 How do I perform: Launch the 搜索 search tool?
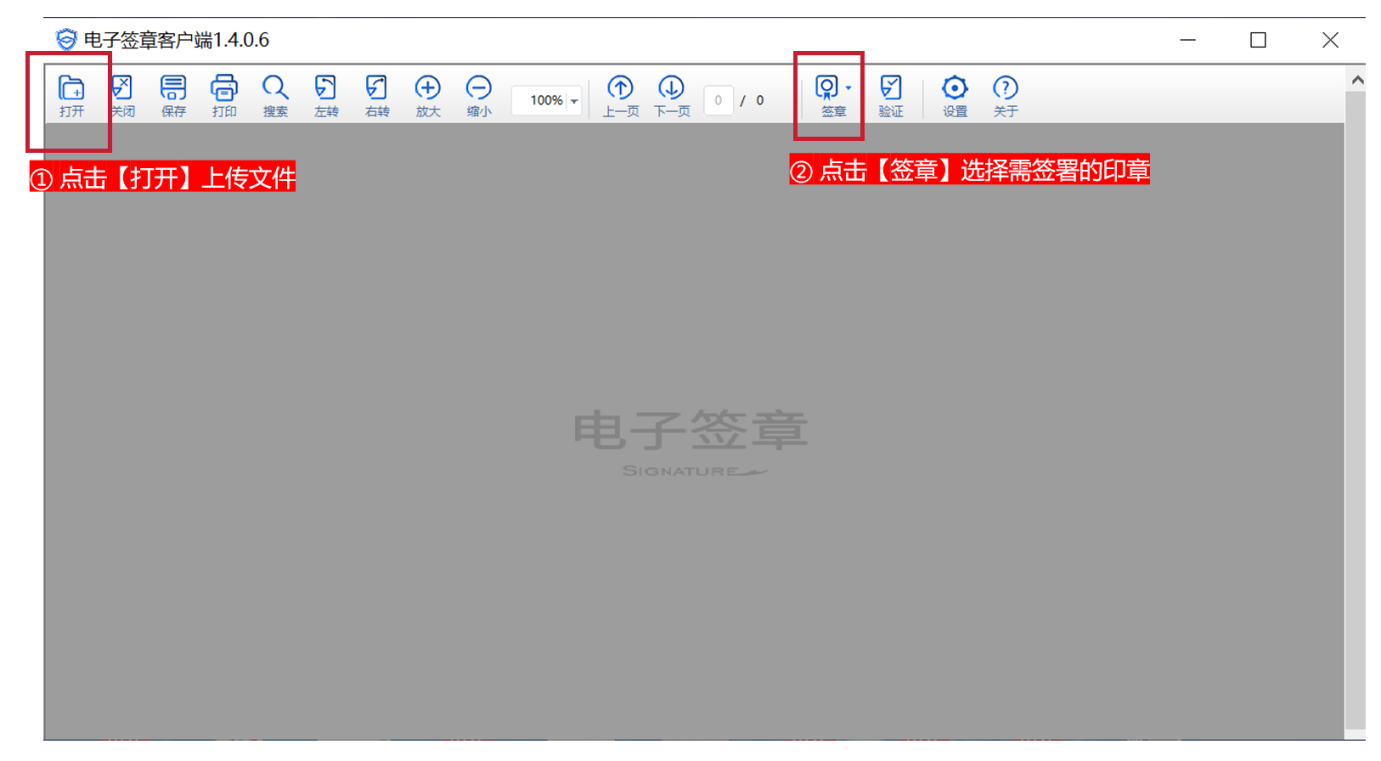[x=275, y=96]
